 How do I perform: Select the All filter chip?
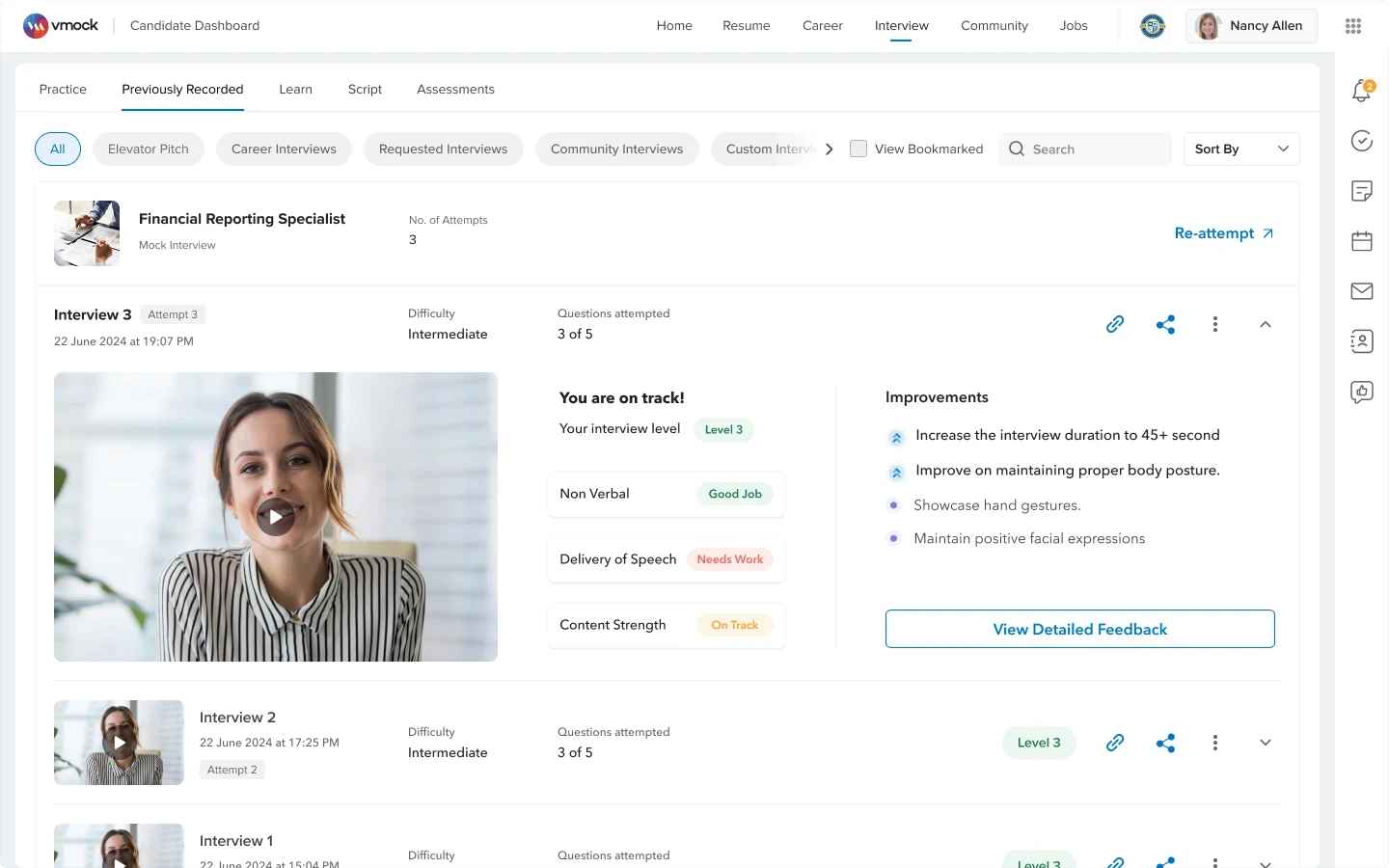pyautogui.click(x=58, y=149)
